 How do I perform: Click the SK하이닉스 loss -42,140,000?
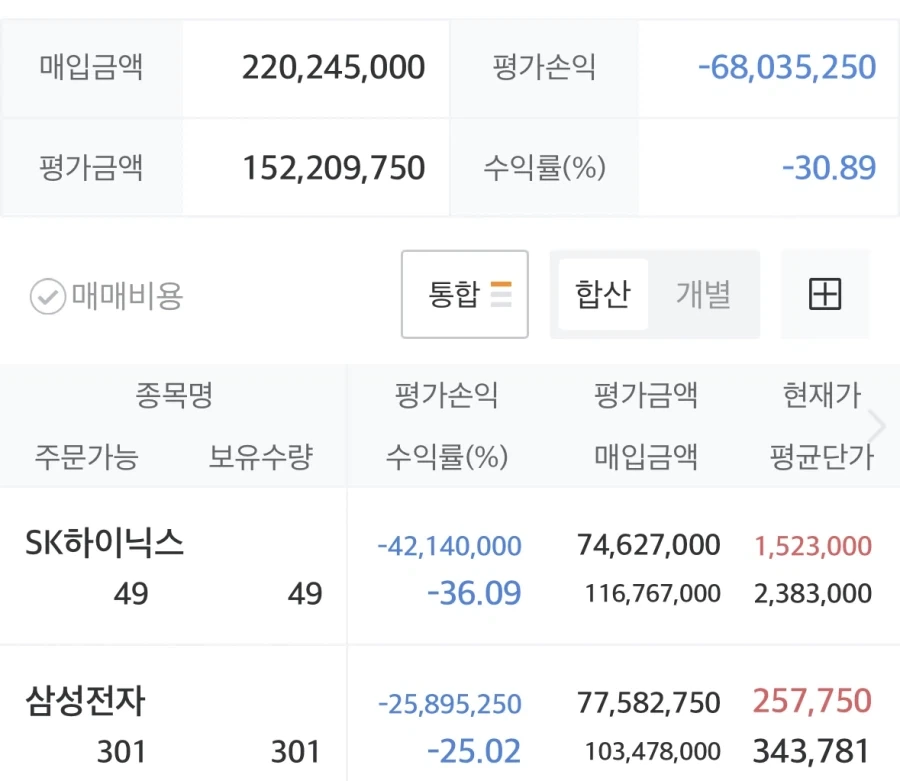click(449, 546)
